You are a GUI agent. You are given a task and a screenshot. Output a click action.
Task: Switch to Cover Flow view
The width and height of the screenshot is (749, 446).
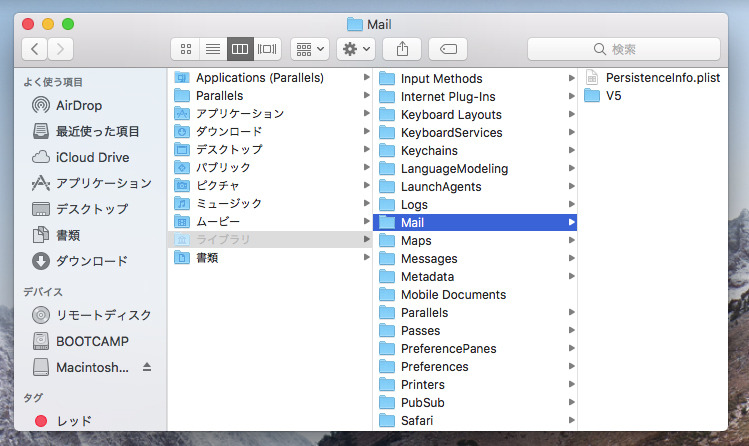point(267,49)
